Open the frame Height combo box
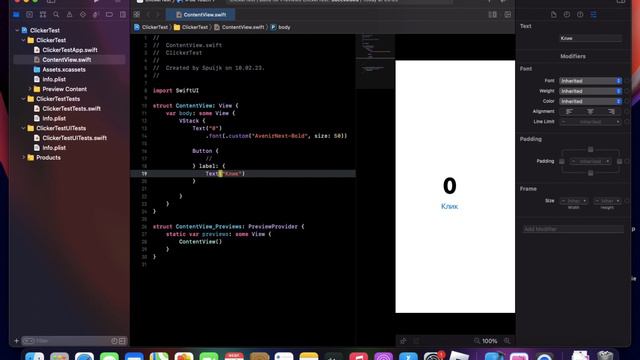 [607, 201]
